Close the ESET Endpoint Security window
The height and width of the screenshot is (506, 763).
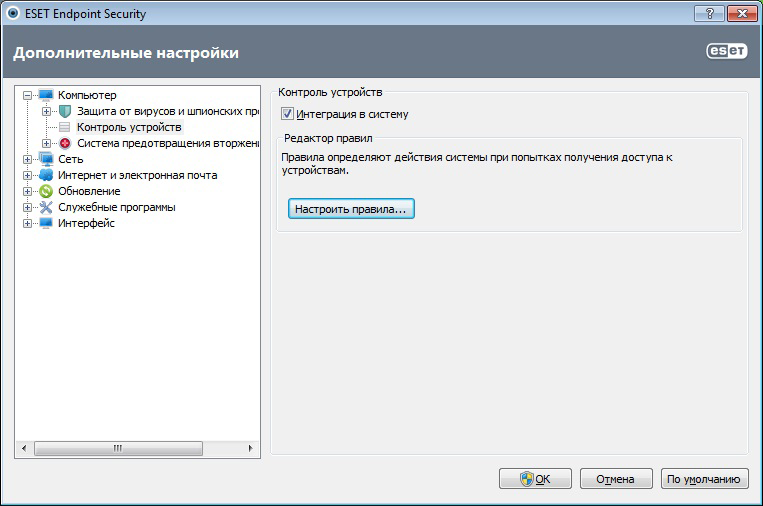click(x=742, y=14)
